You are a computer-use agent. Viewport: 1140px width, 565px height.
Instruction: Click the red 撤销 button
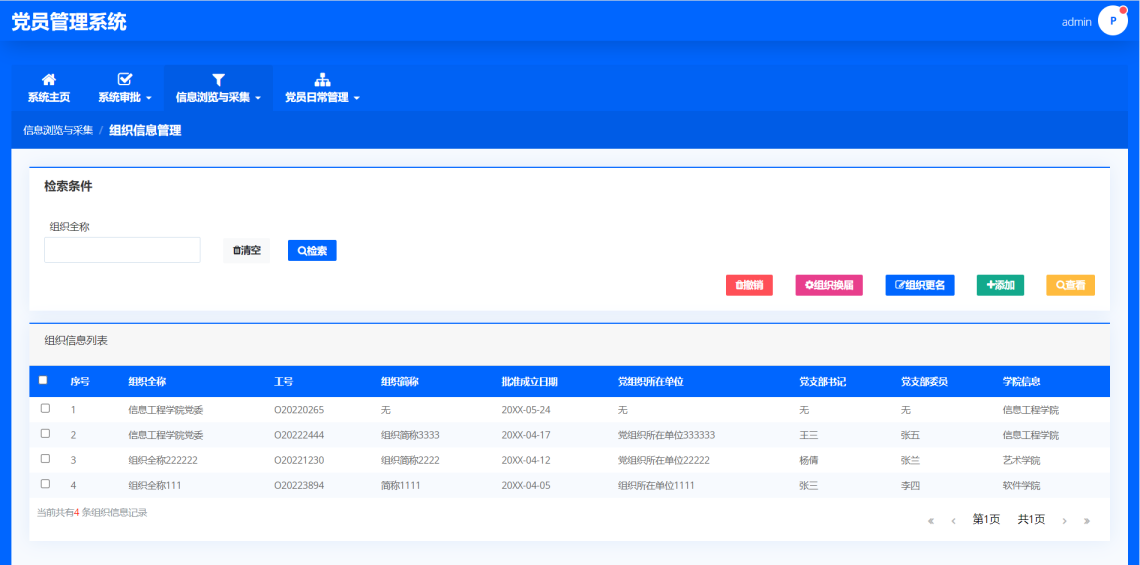click(749, 285)
